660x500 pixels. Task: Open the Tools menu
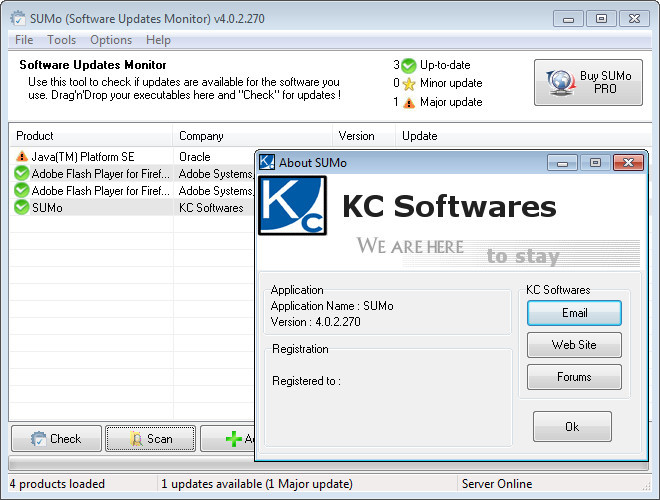[61, 40]
